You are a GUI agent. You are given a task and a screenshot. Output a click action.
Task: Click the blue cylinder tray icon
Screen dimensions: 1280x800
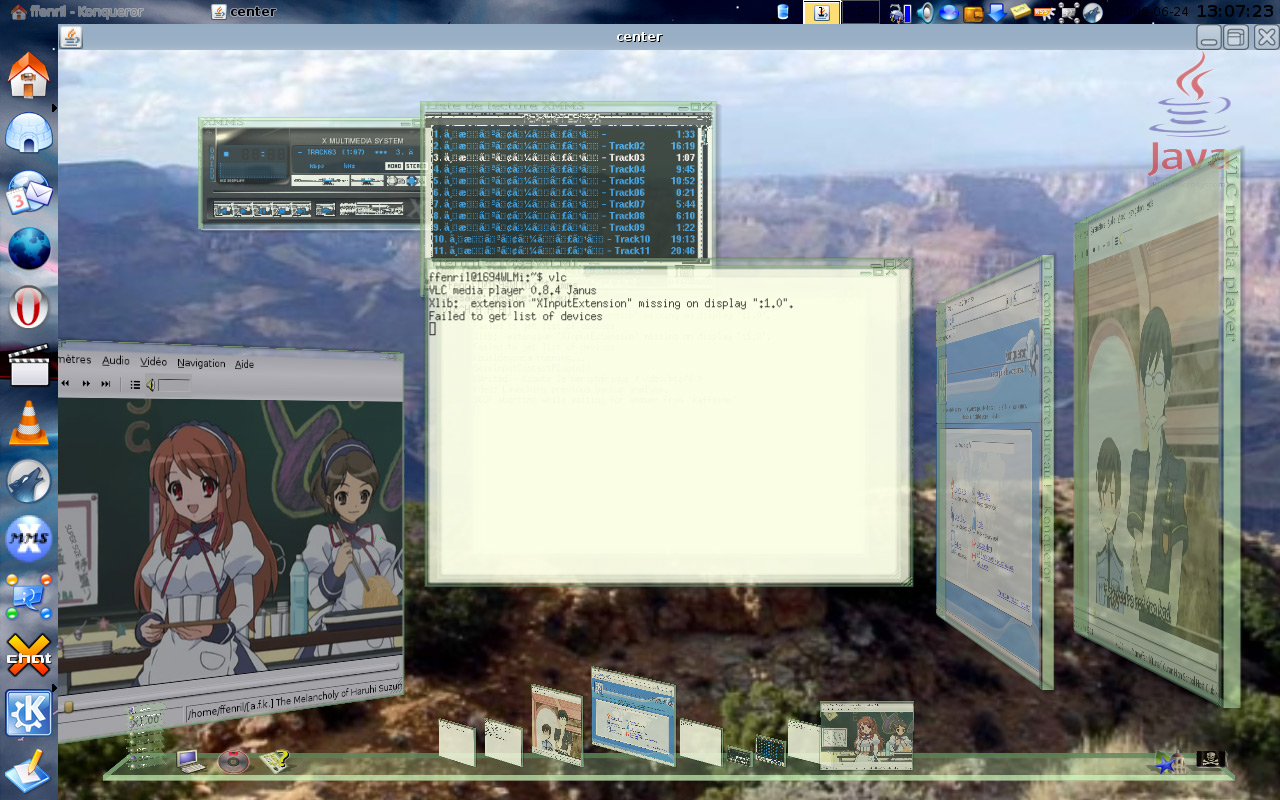click(x=783, y=12)
